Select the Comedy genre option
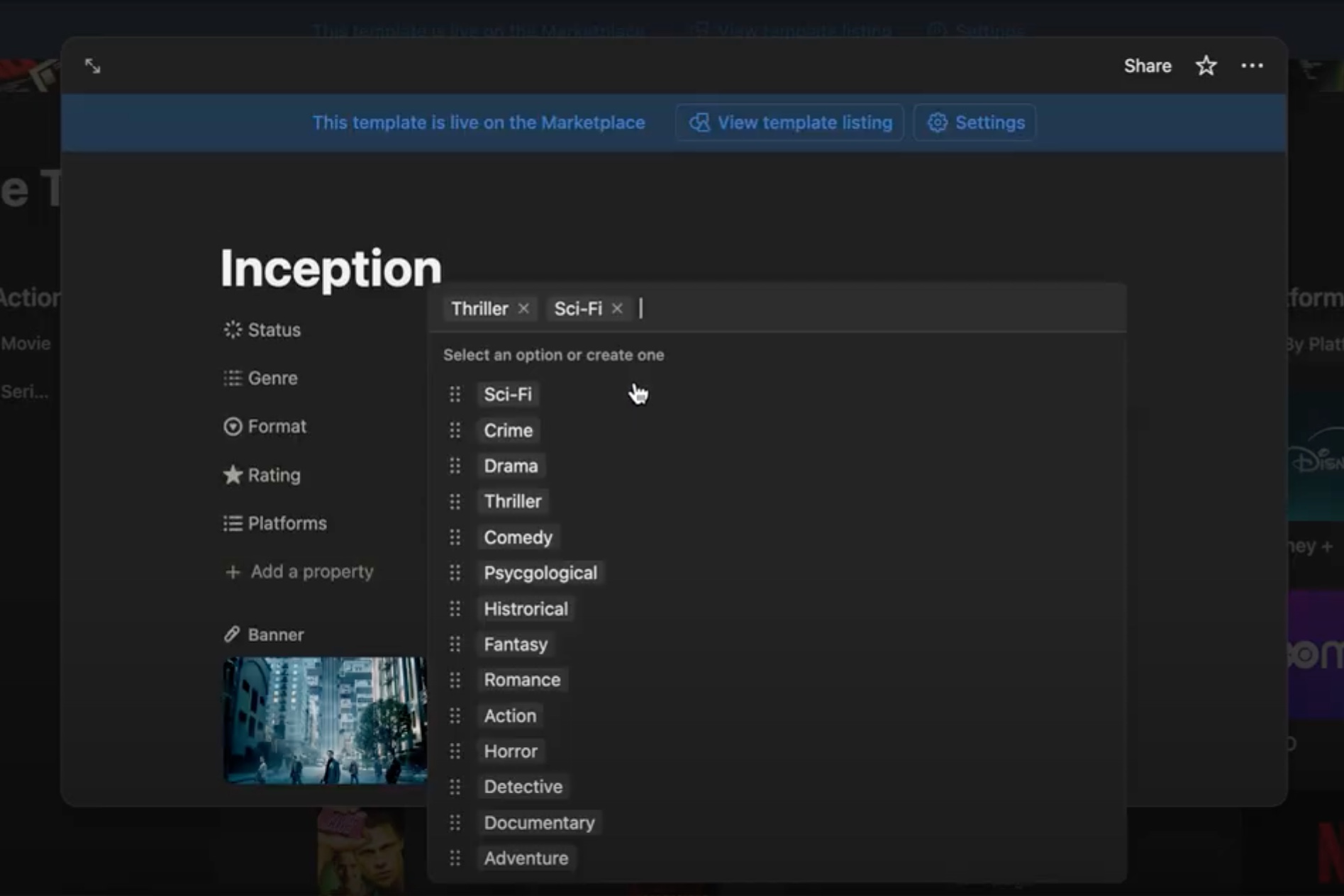Viewport: 1344px width, 896px height. [x=518, y=537]
